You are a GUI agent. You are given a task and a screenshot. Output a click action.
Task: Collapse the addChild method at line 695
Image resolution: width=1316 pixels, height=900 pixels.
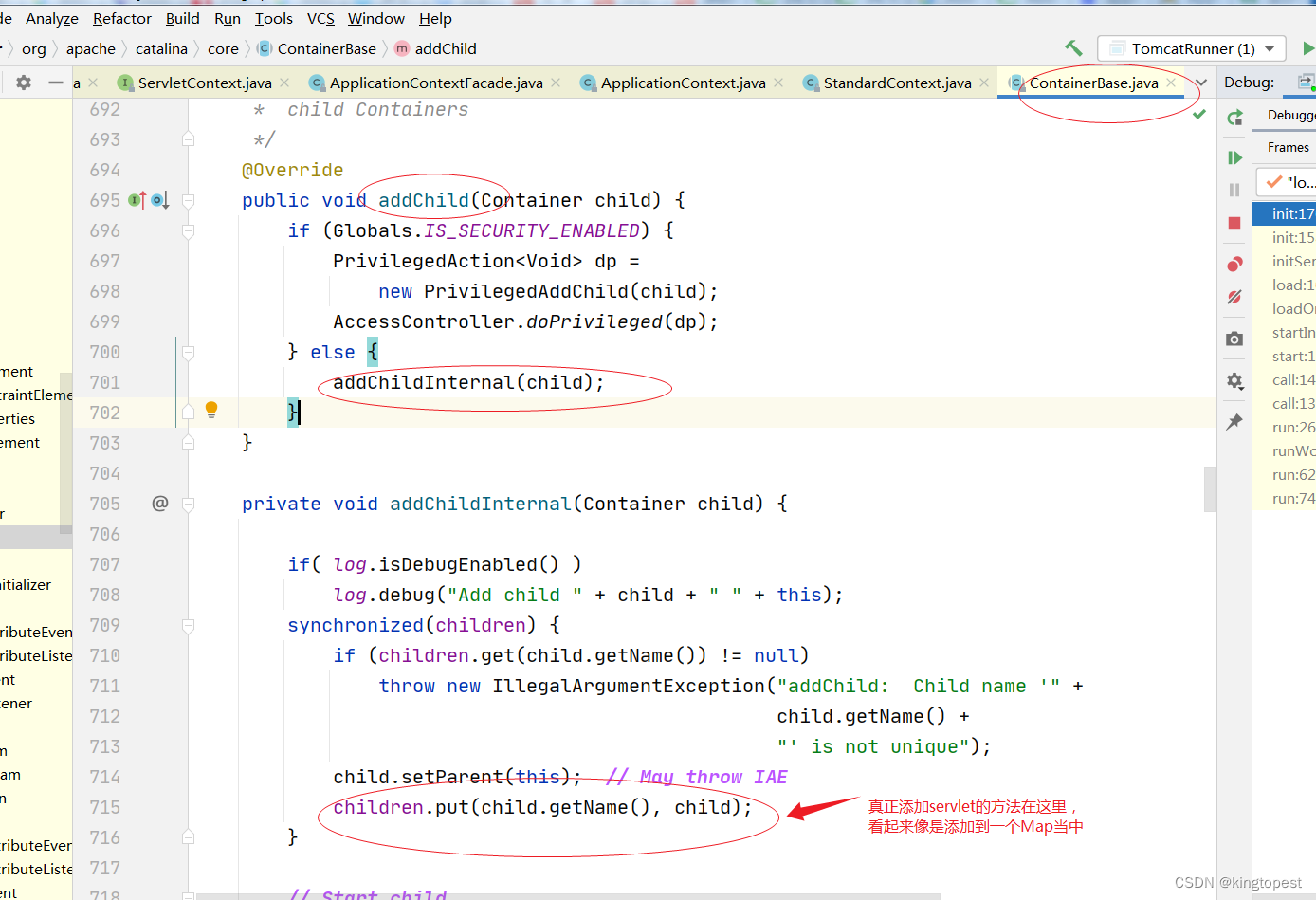[x=188, y=200]
